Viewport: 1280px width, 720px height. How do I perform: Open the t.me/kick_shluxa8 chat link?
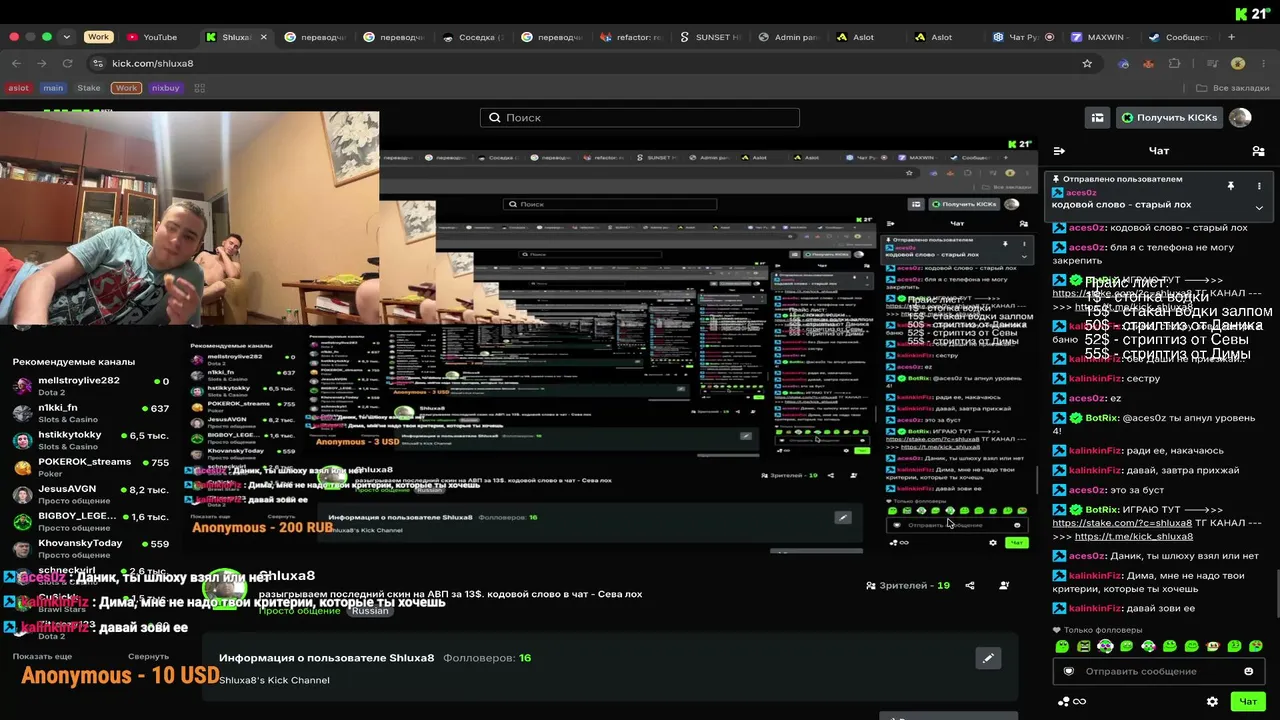click(x=1134, y=536)
